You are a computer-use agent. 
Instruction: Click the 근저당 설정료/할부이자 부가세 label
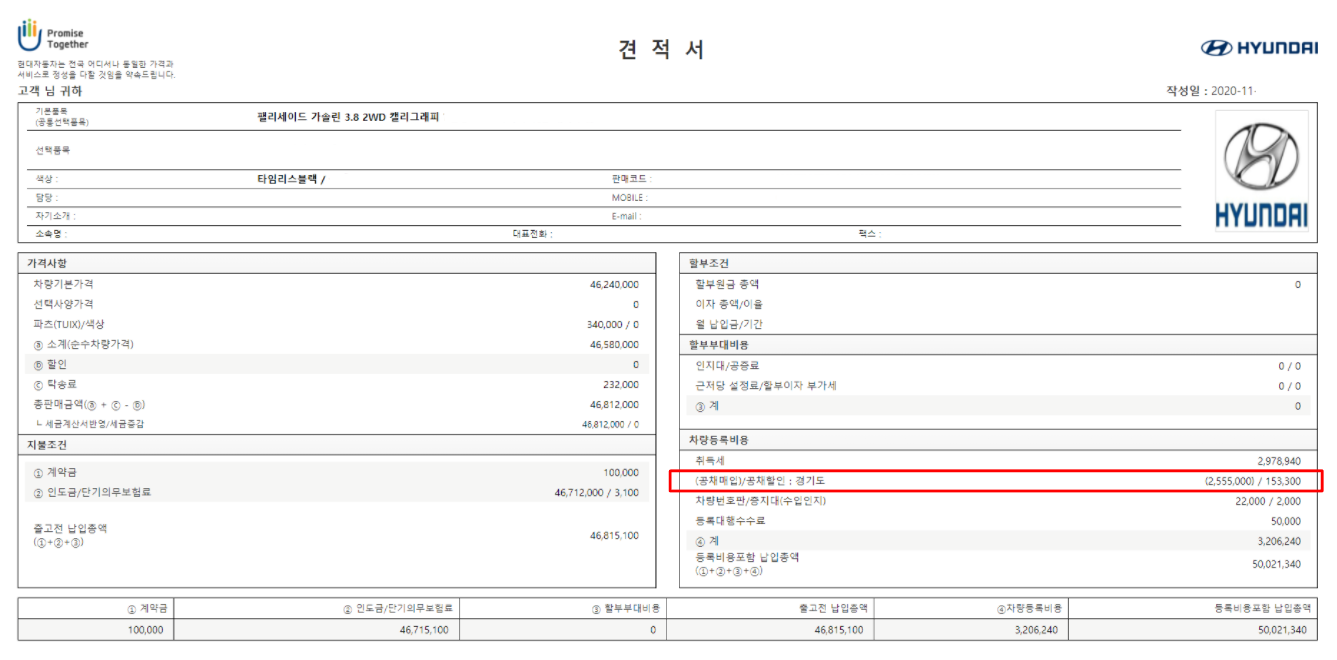(766, 385)
